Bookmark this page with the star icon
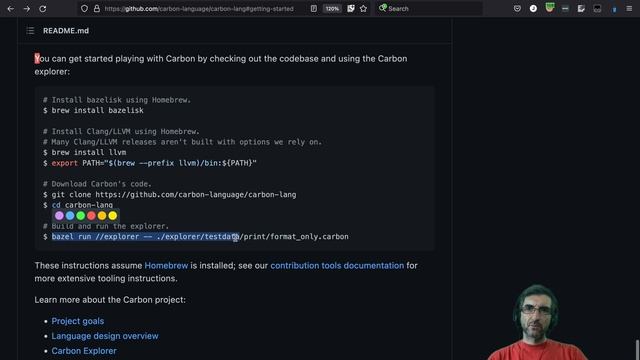Image resolution: width=640 pixels, height=360 pixels. tap(363, 9)
